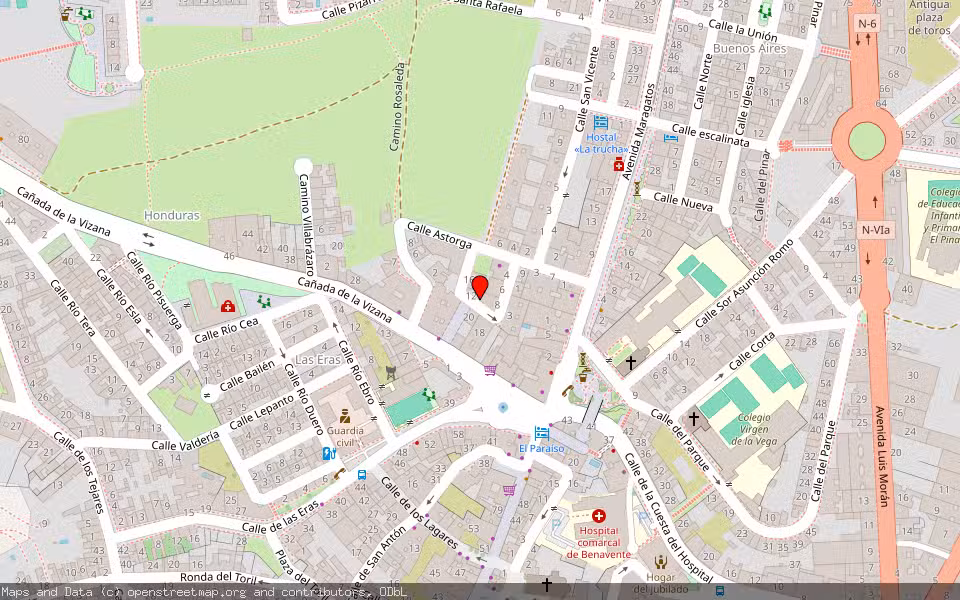Screen dimensions: 960x600
Task: Select the N-VIa road shield
Action: (x=876, y=230)
